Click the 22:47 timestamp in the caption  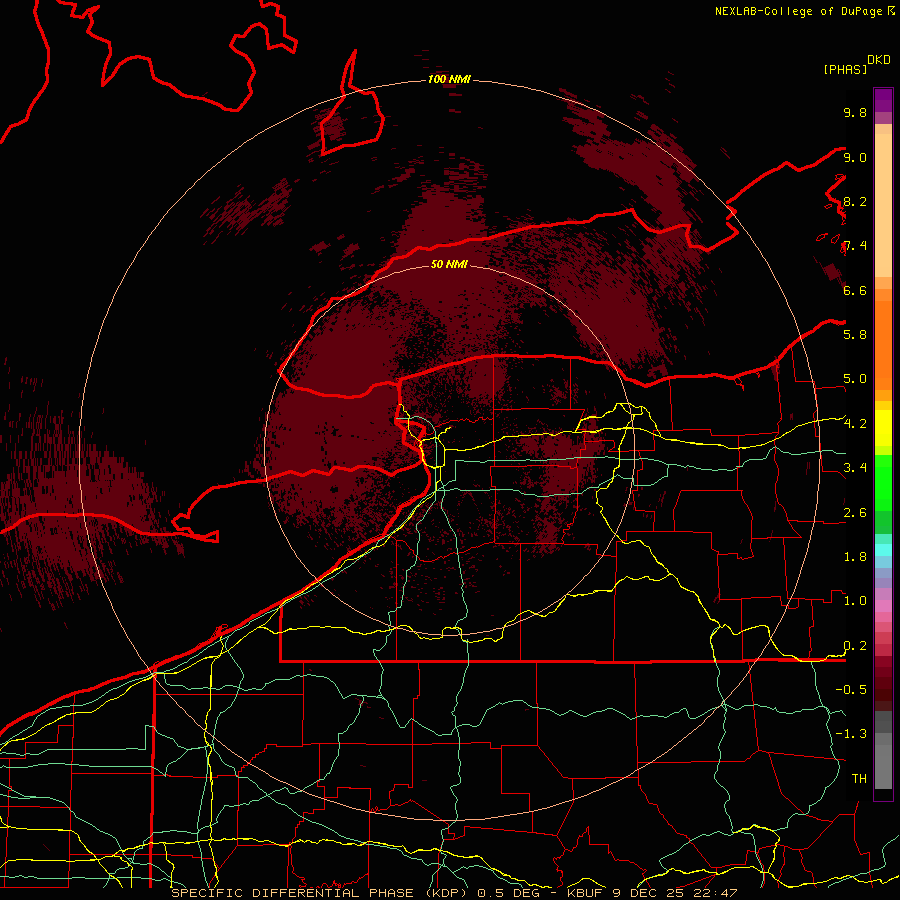coord(716,893)
